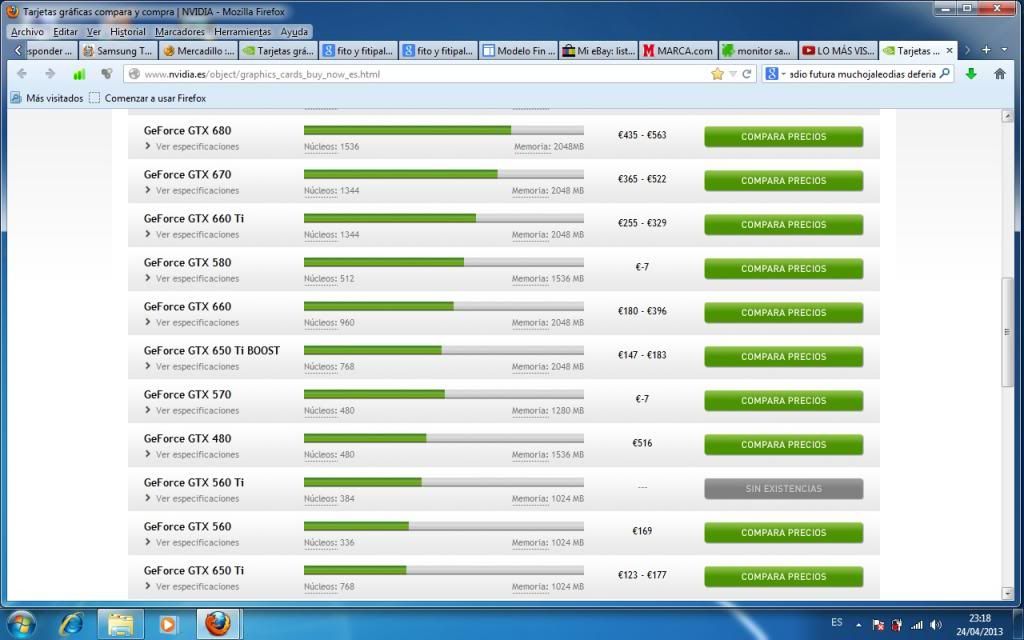Open the Windows Start menu orb
1024x640 pixels.
click(21, 624)
